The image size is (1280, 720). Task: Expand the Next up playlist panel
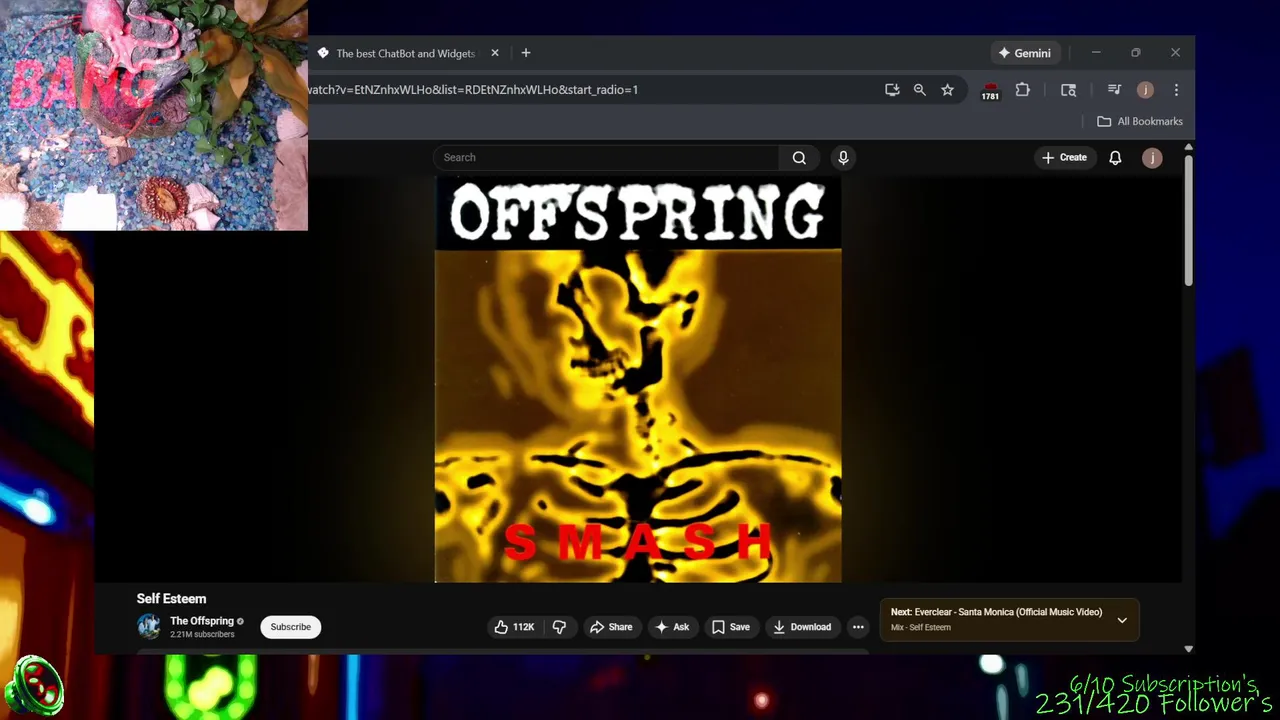point(1122,620)
